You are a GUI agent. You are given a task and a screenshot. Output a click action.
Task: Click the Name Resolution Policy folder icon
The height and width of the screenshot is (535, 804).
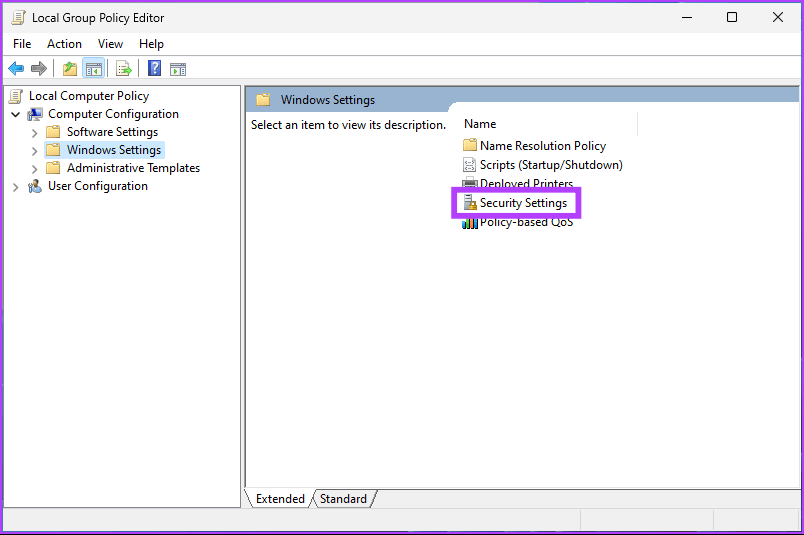[x=470, y=145]
